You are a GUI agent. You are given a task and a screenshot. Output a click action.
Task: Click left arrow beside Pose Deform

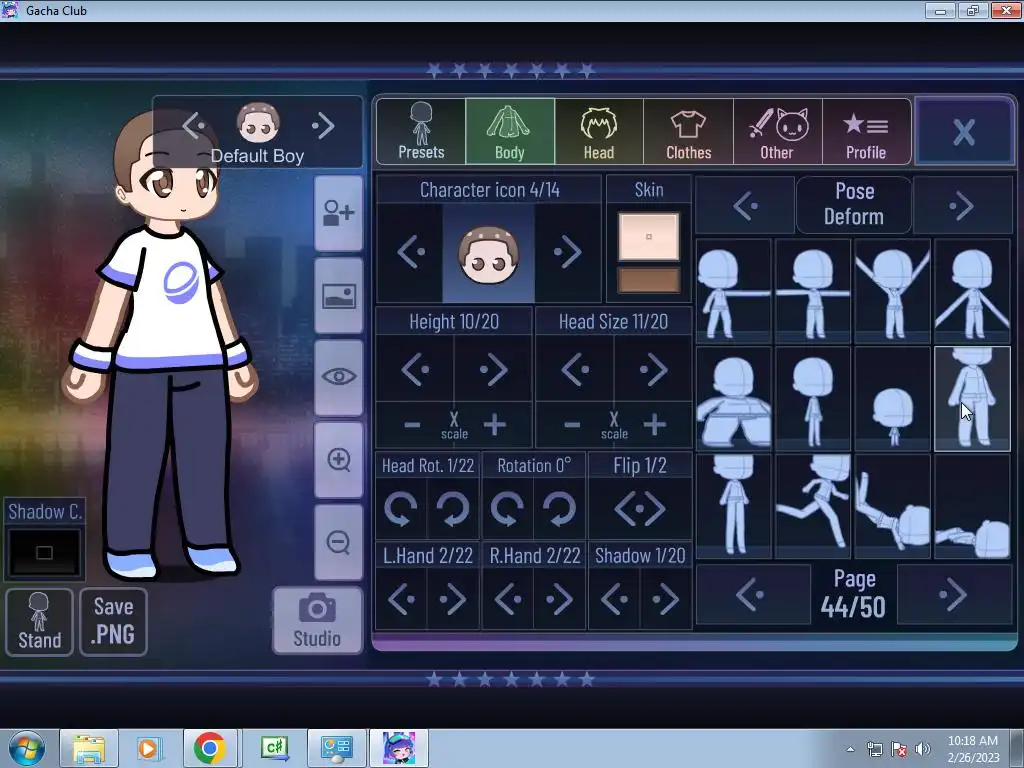745,206
